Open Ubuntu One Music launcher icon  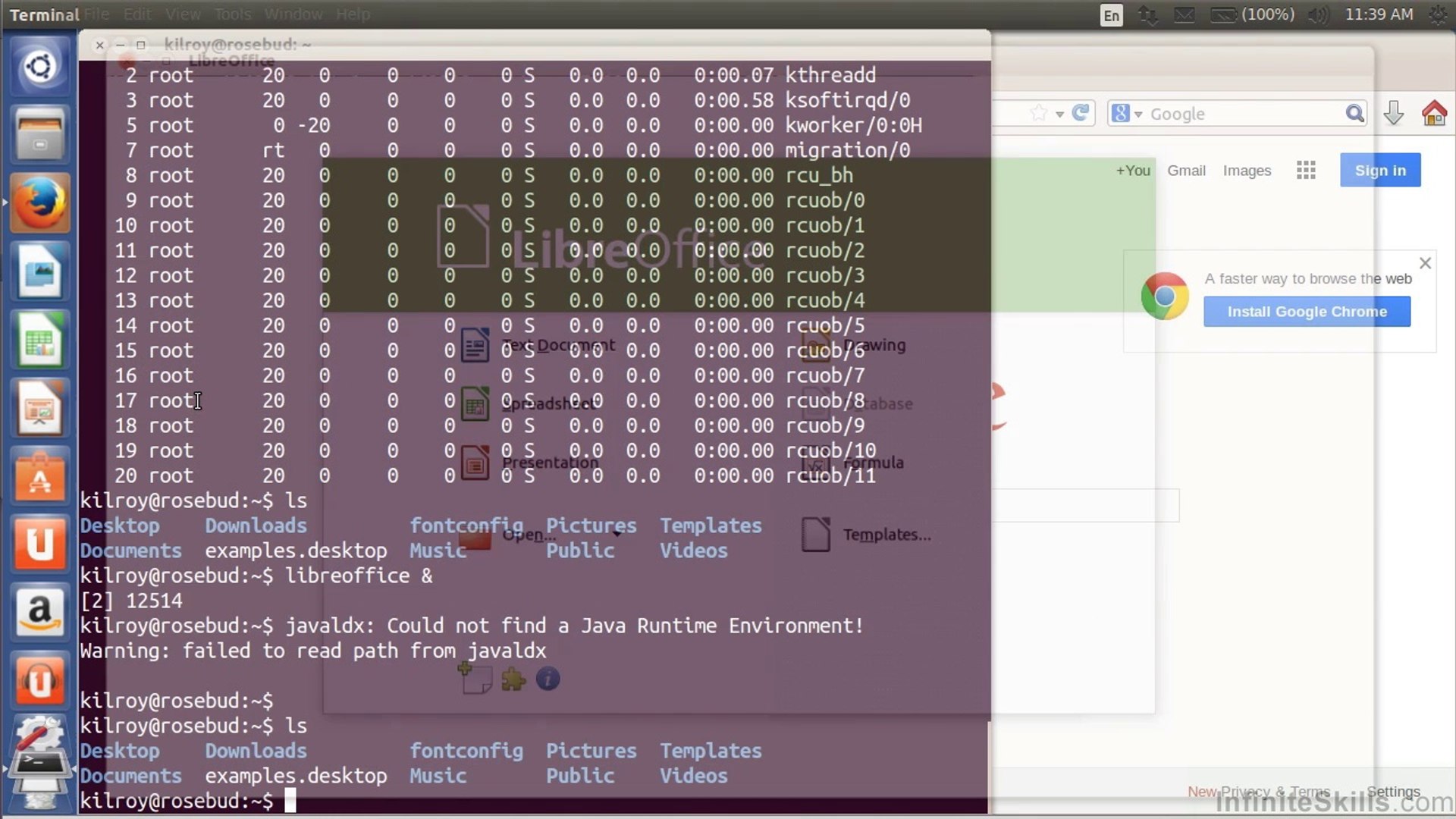[39, 681]
